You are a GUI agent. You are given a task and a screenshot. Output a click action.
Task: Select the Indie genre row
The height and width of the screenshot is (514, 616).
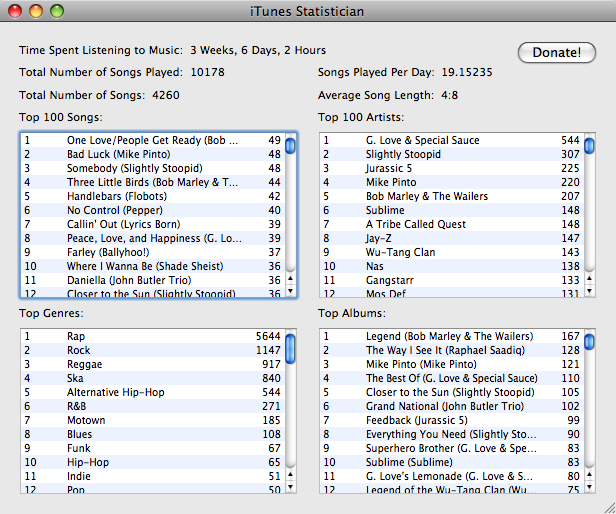153,476
